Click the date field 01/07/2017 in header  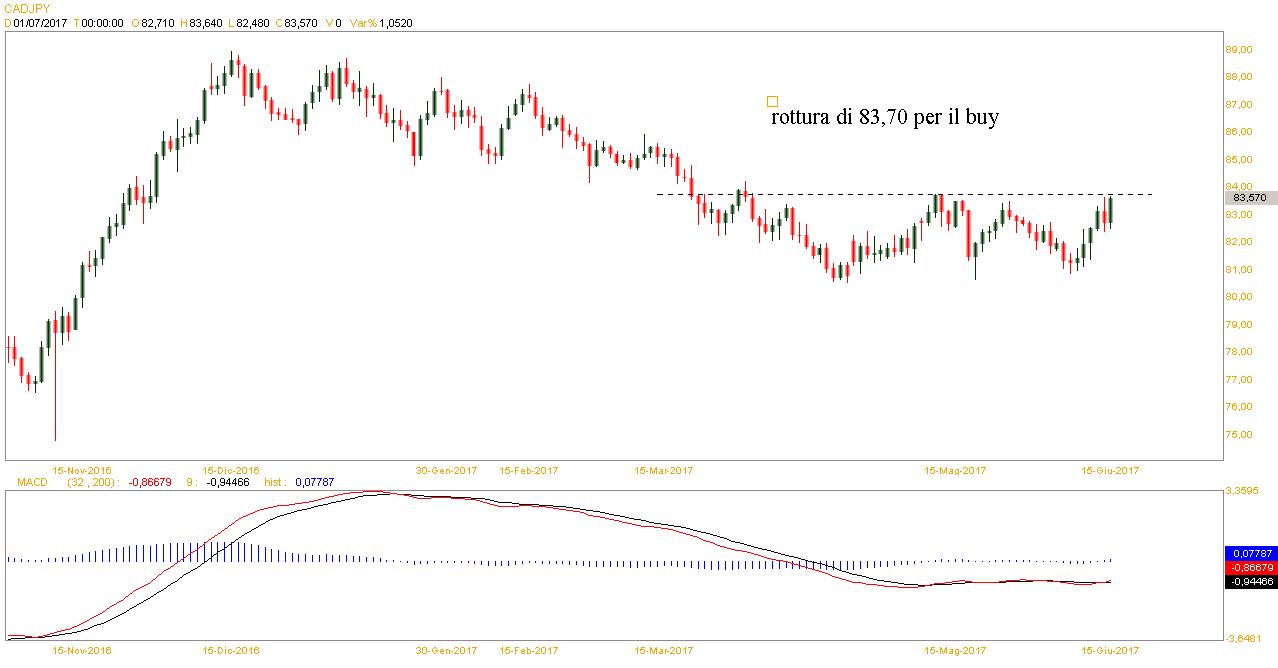(38, 22)
